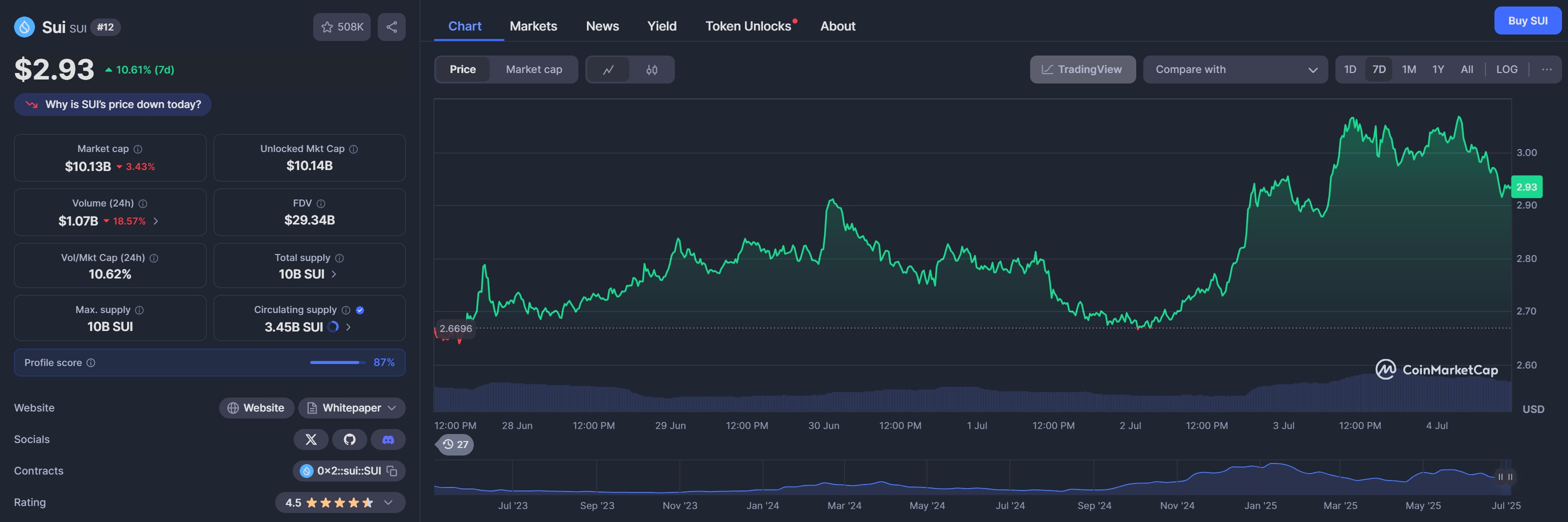Select the Price chart toggle
The image size is (1568, 522).
[463, 69]
